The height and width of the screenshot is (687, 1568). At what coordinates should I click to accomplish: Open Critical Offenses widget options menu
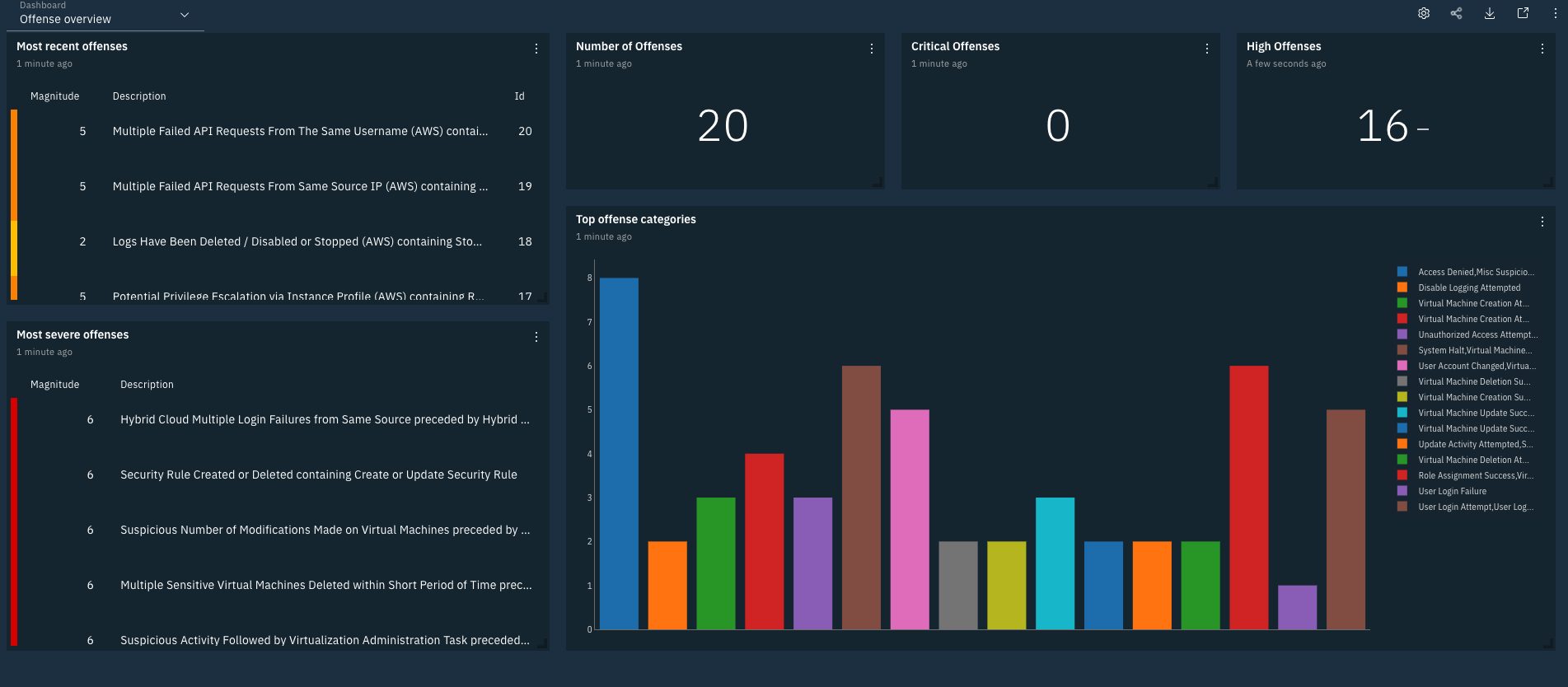[x=1207, y=49]
